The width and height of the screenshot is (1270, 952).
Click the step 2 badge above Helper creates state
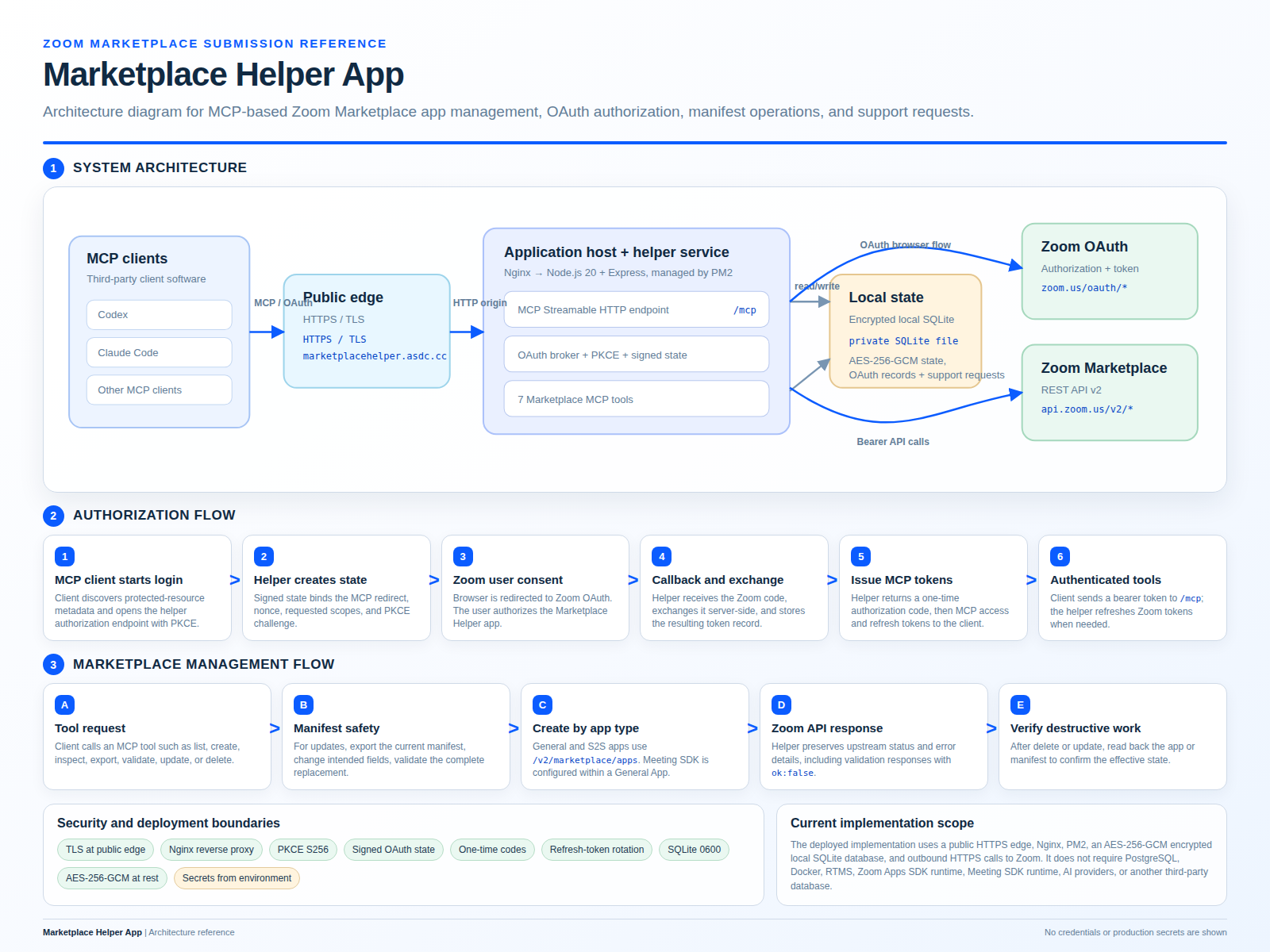(x=264, y=557)
